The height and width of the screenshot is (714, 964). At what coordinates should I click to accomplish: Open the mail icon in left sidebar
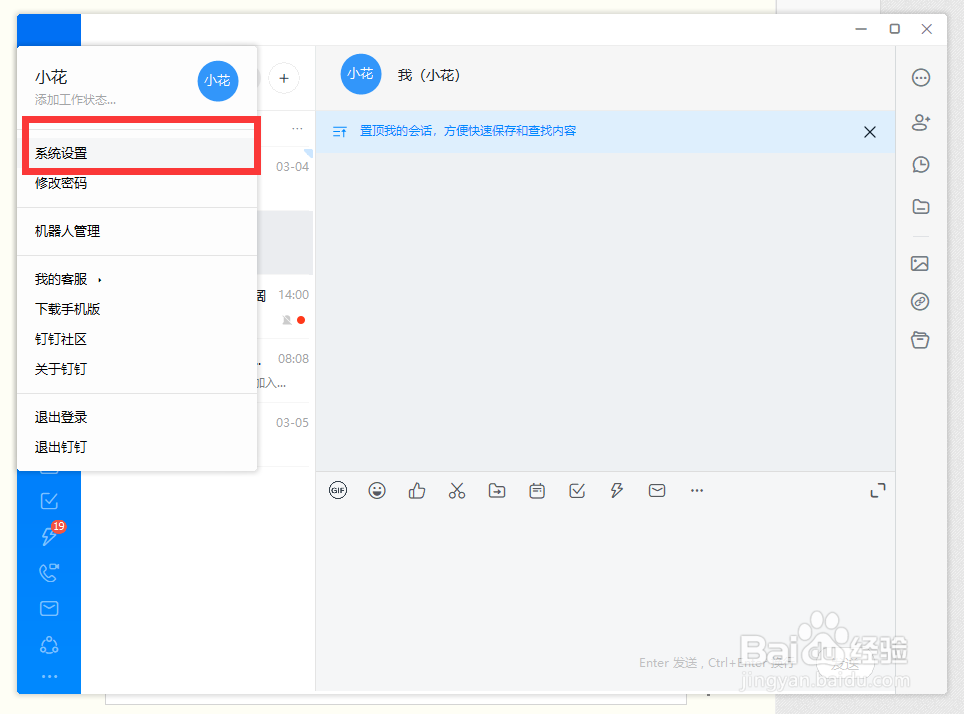click(49, 608)
